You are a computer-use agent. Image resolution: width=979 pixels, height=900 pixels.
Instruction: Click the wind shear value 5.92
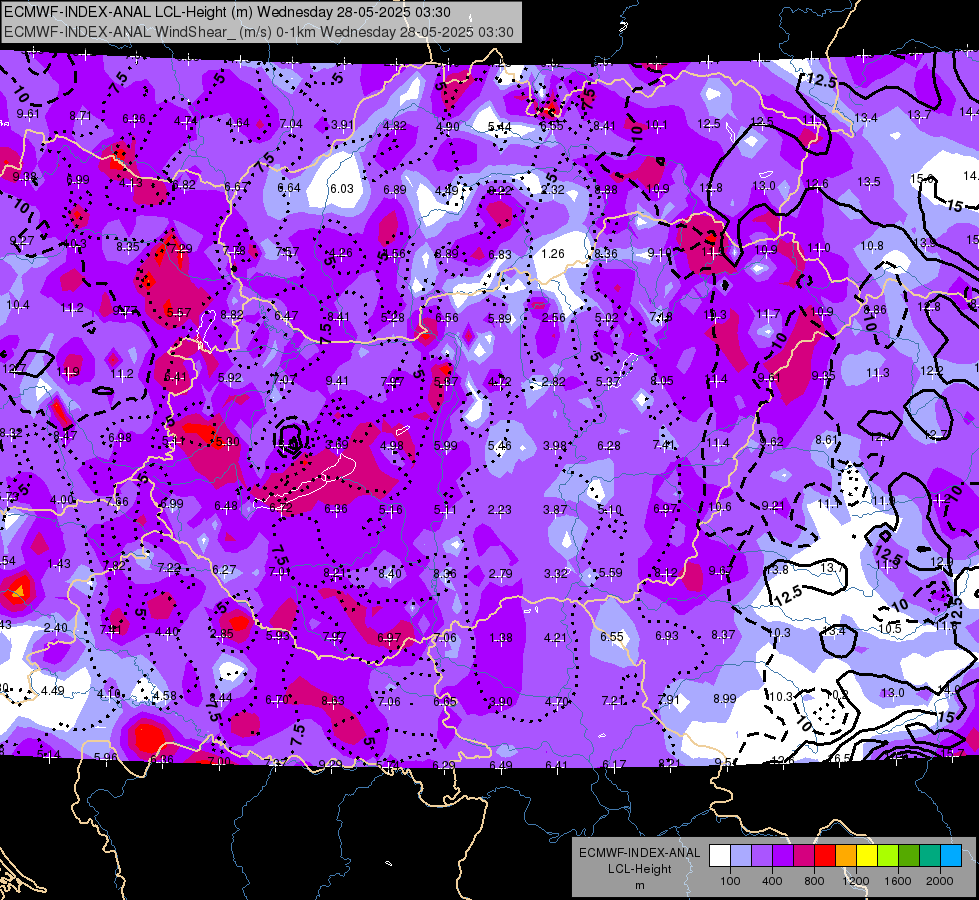point(230,377)
